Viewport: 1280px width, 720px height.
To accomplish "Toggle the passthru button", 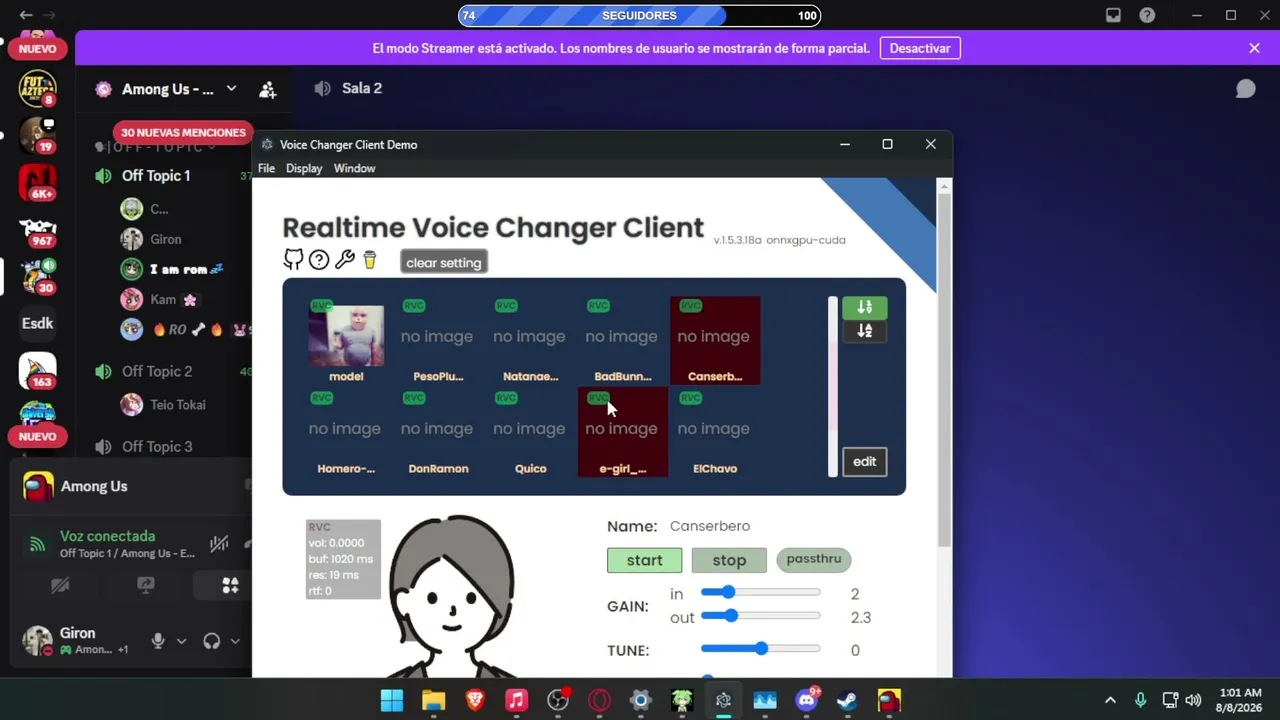I will point(814,559).
